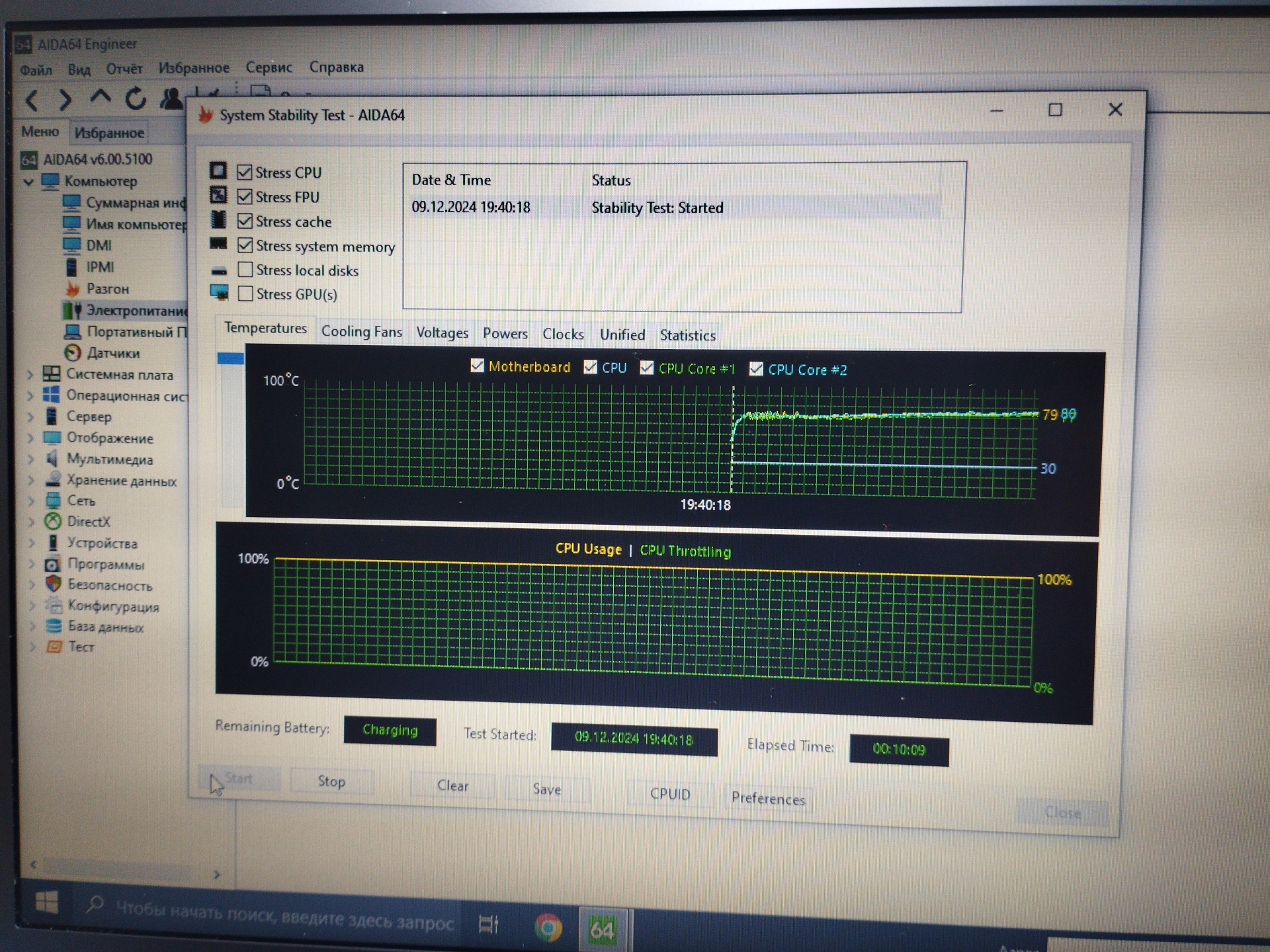Switch to the Избранное sidebar tab
The width and height of the screenshot is (1270, 952).
click(x=109, y=133)
